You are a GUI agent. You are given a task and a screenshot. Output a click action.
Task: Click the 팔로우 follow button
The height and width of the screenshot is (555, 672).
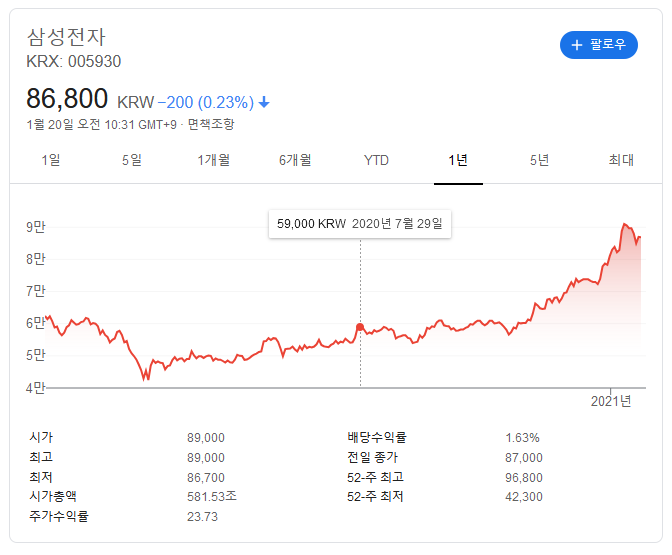598,45
